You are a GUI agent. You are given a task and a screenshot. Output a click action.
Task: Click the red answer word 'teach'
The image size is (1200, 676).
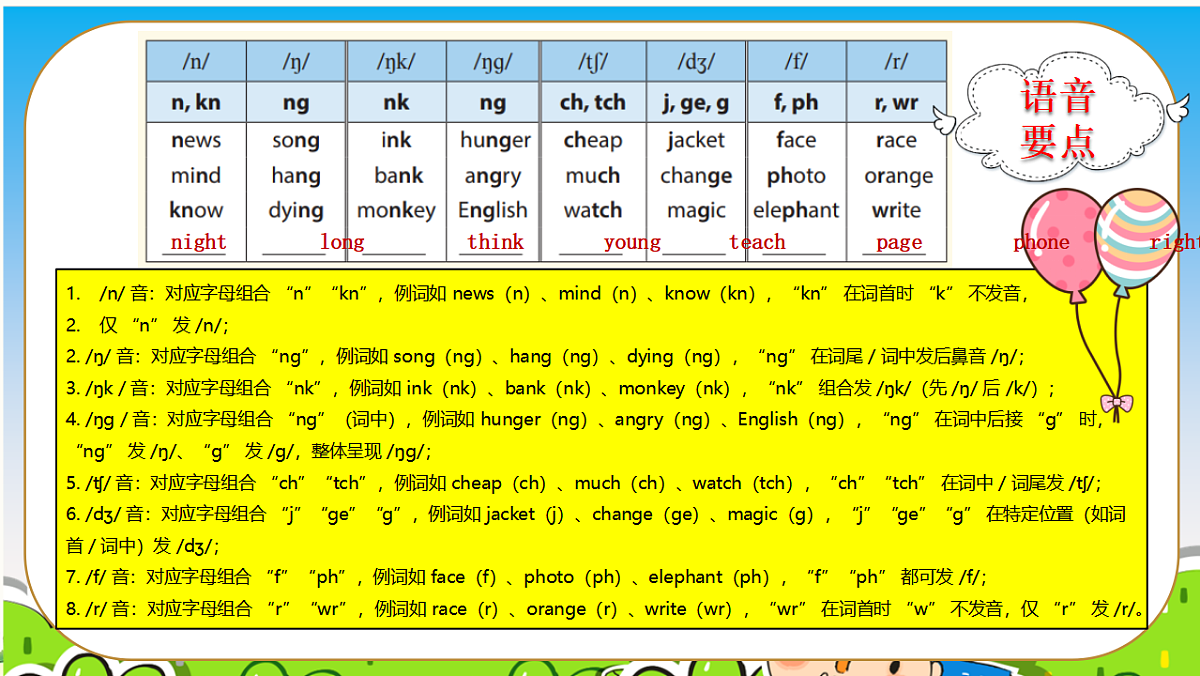click(757, 242)
